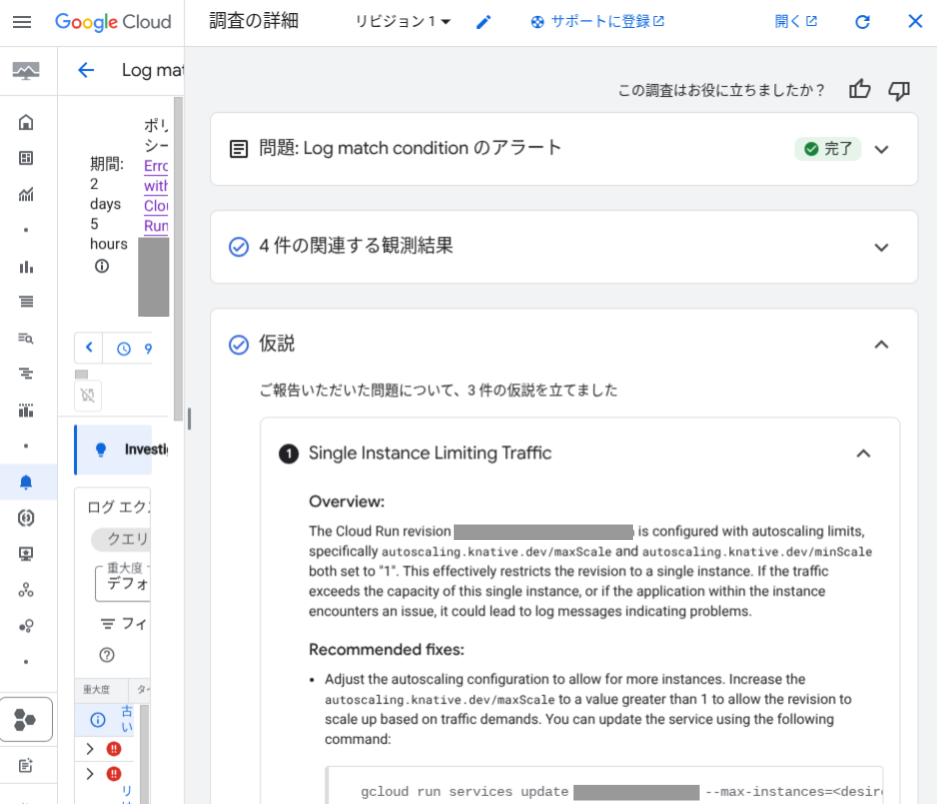The image size is (937, 804).
Task: Give thumbs down feedback on investigation
Action: pos(899,91)
